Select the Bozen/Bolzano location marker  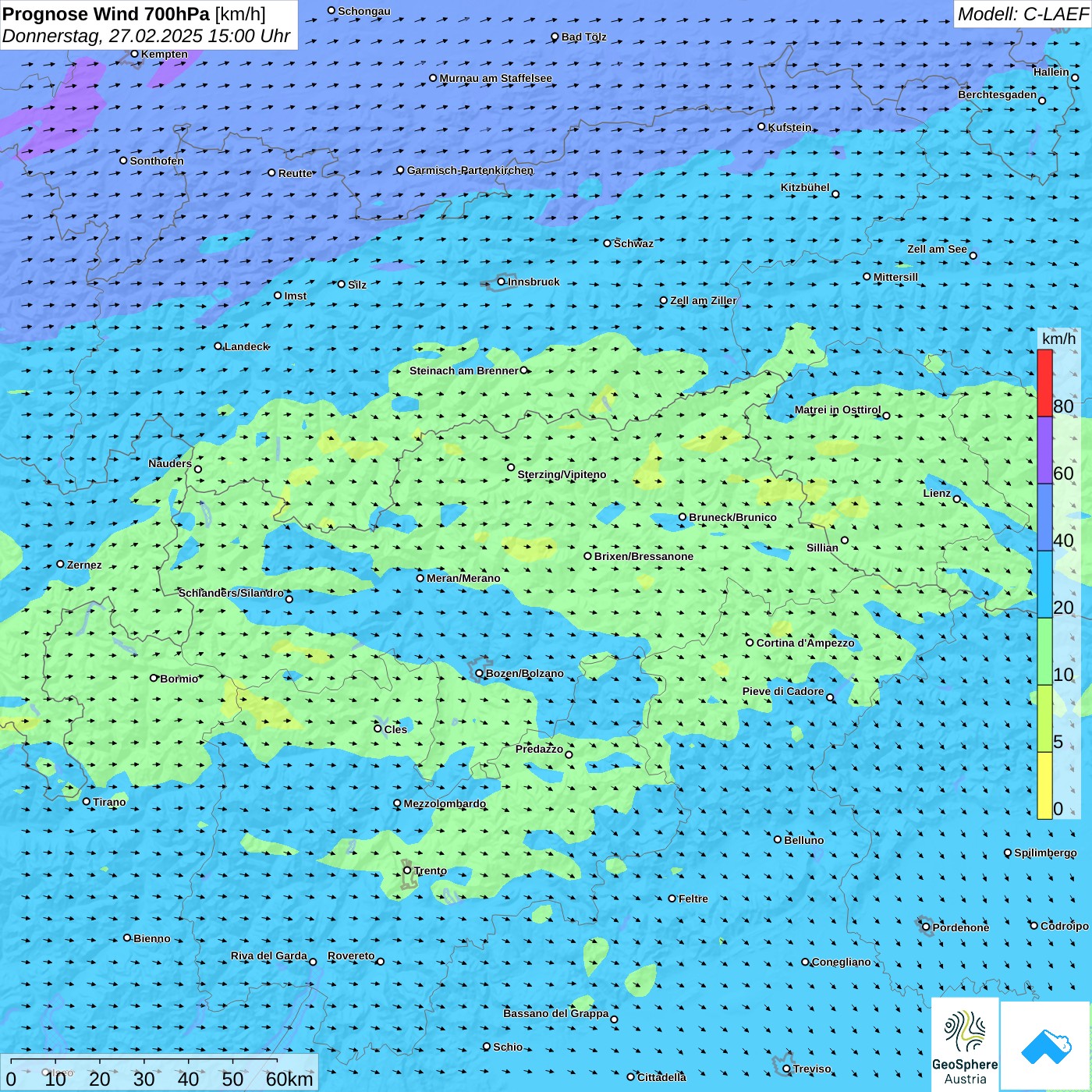coord(480,673)
